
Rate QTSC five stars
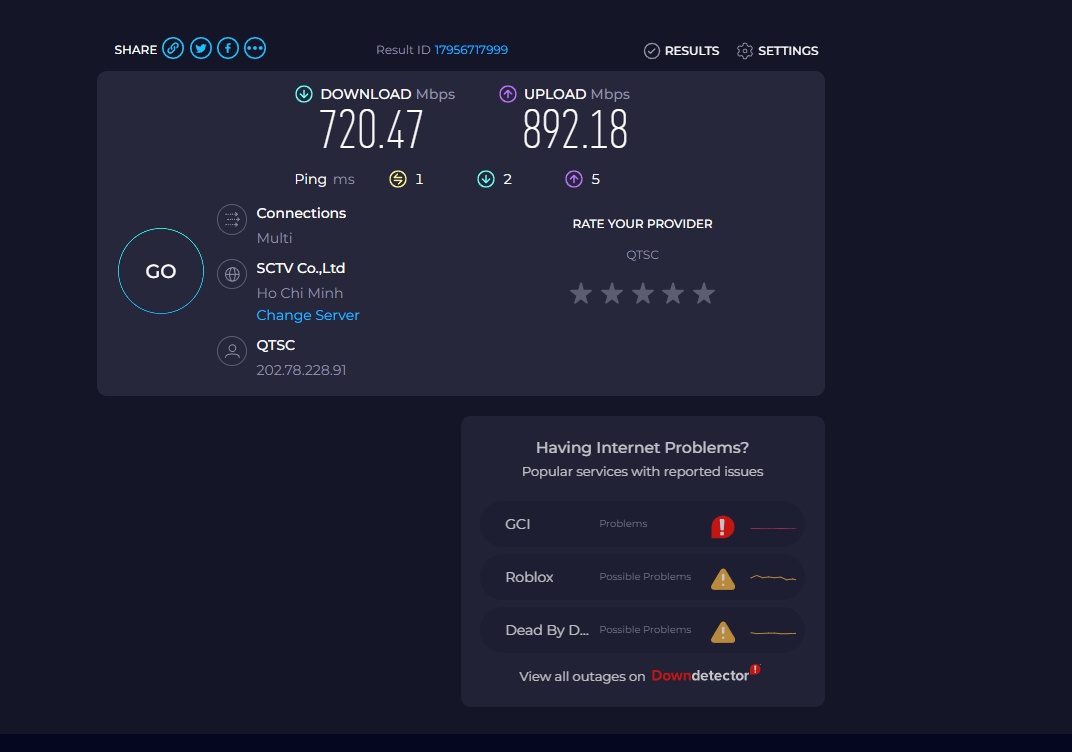704,293
